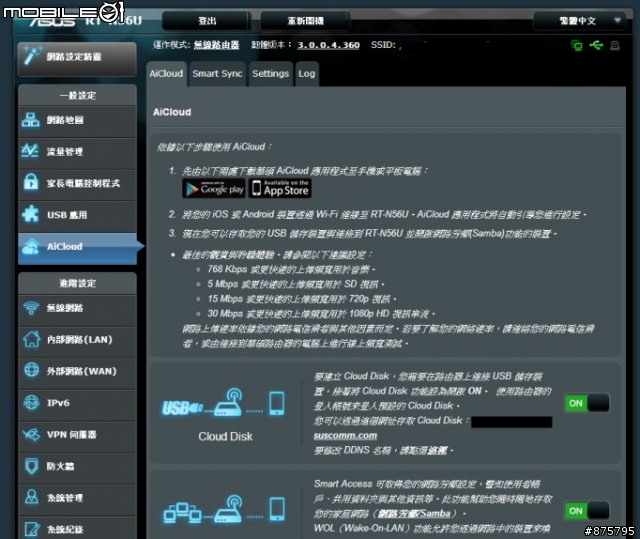Click the Samba network neighborhood link

pos(414,513)
